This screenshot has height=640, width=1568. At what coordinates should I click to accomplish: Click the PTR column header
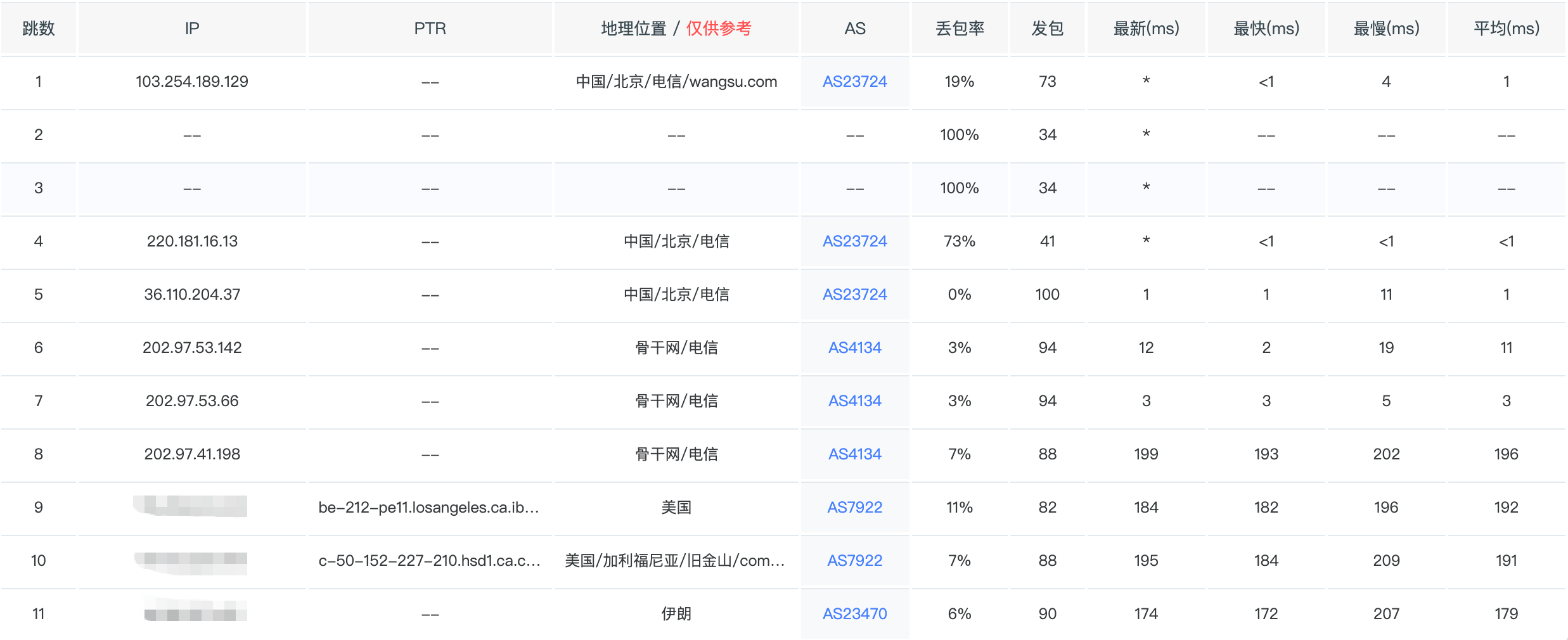[x=430, y=29]
